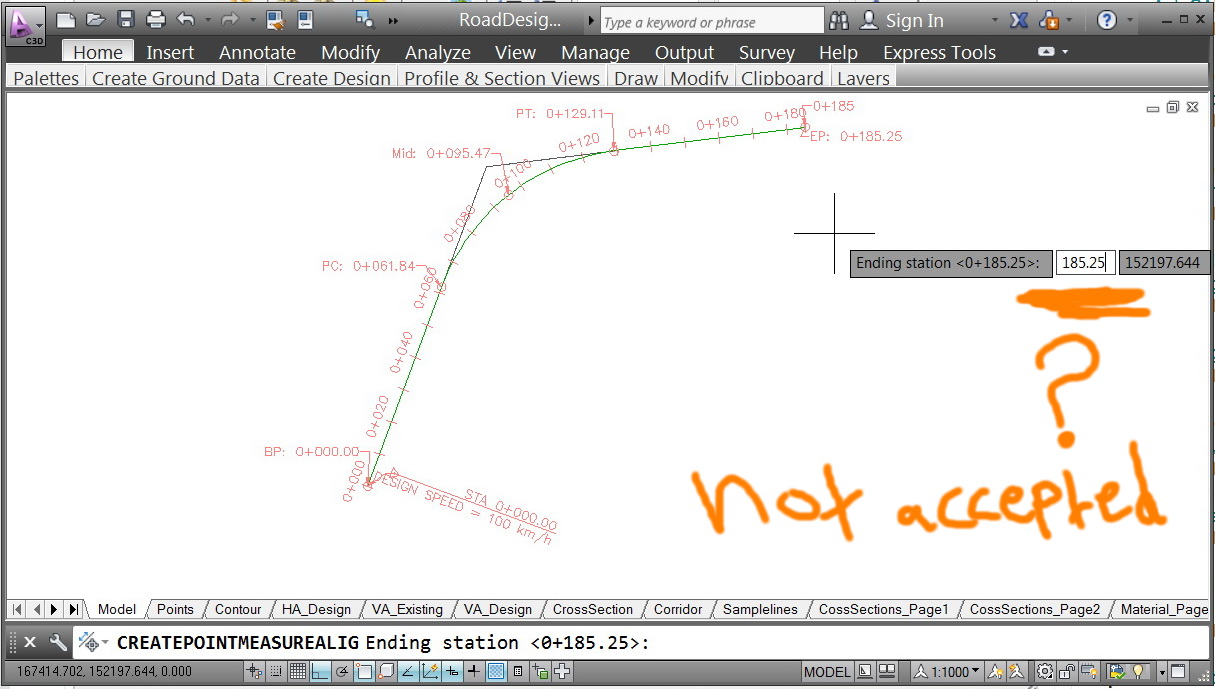
Task: Select the Clean Screen control
Action: pos(1177,671)
